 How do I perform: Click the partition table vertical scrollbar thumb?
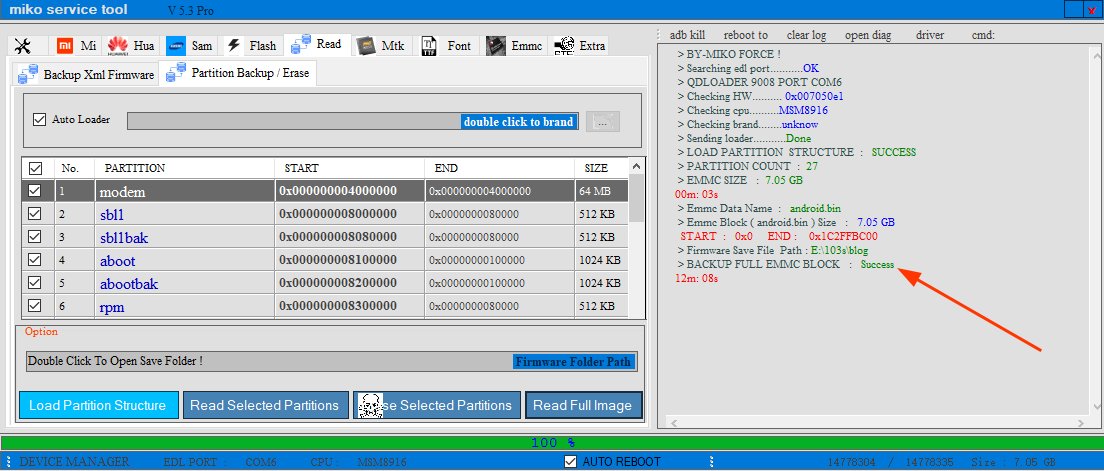point(636,198)
